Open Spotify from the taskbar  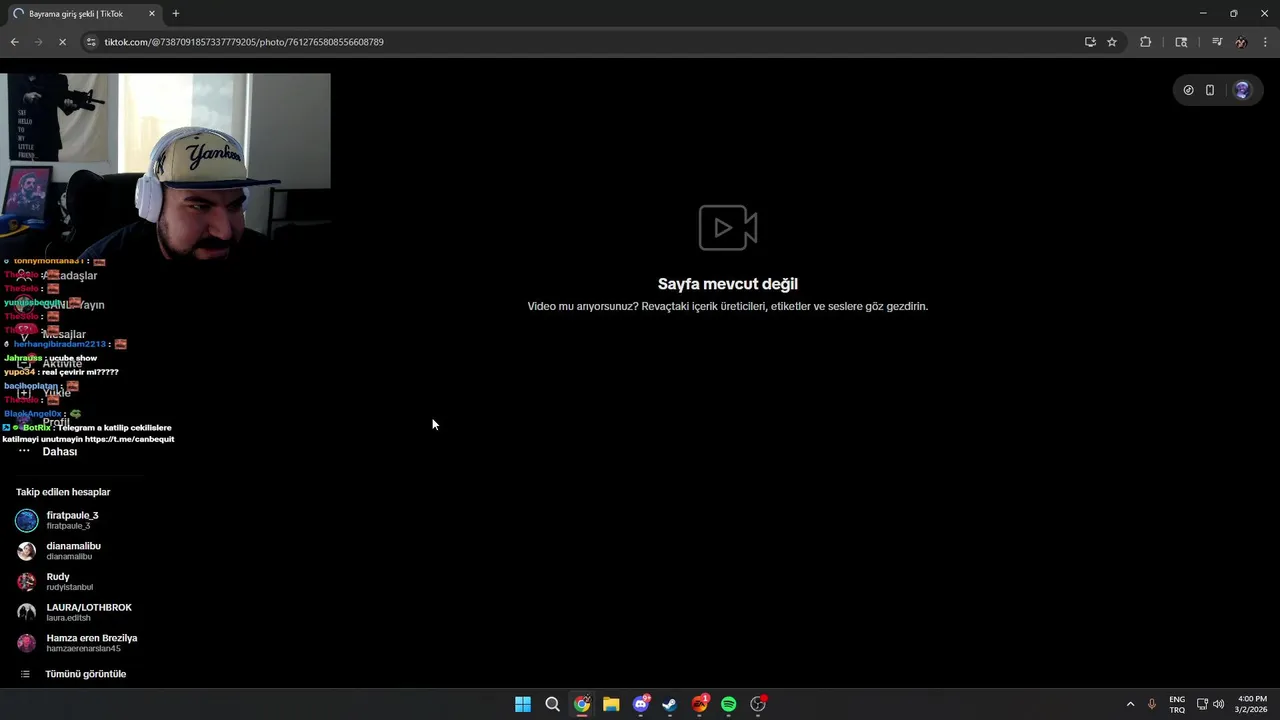click(x=729, y=704)
